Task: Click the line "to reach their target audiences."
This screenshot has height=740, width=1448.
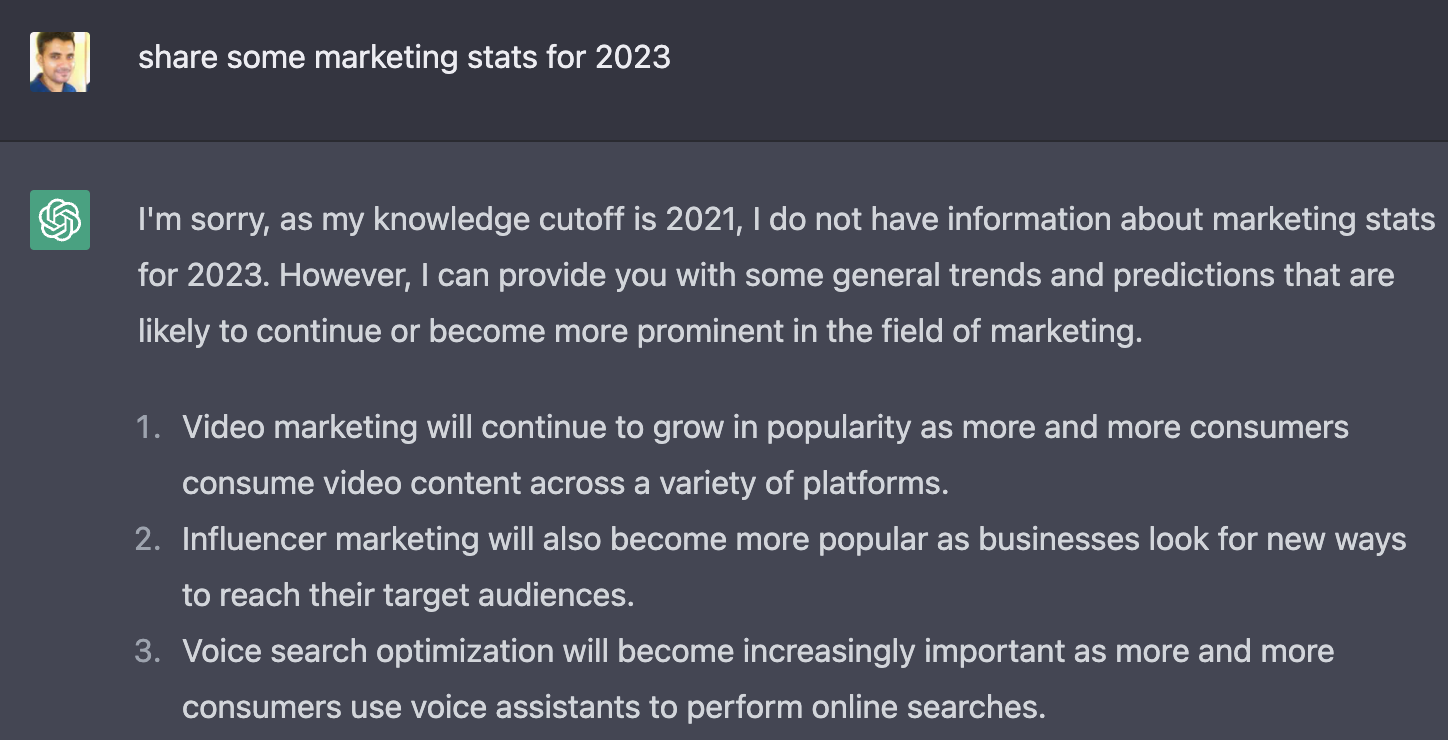Action: click(408, 595)
